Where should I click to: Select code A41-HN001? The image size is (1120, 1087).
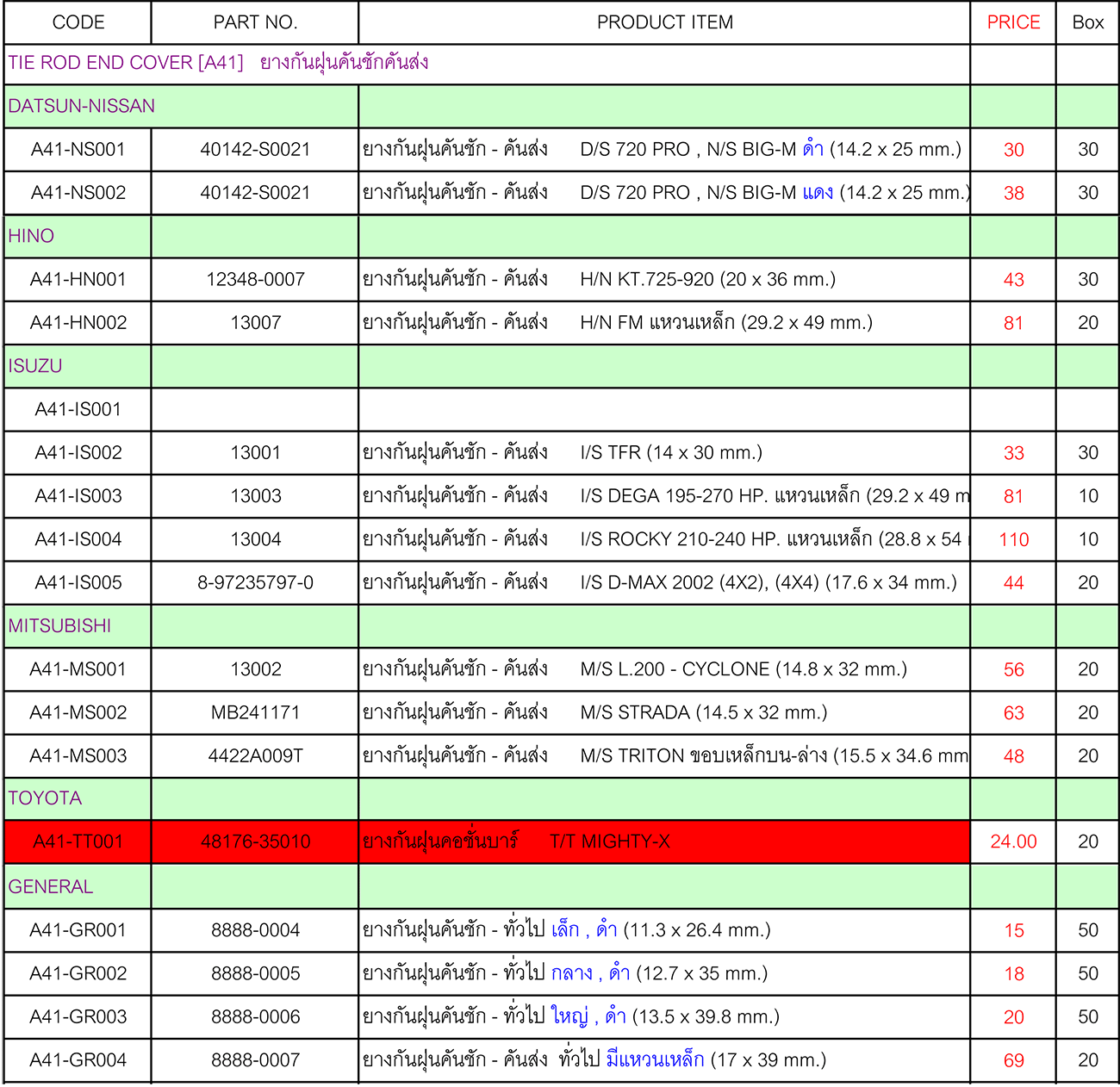(x=78, y=279)
